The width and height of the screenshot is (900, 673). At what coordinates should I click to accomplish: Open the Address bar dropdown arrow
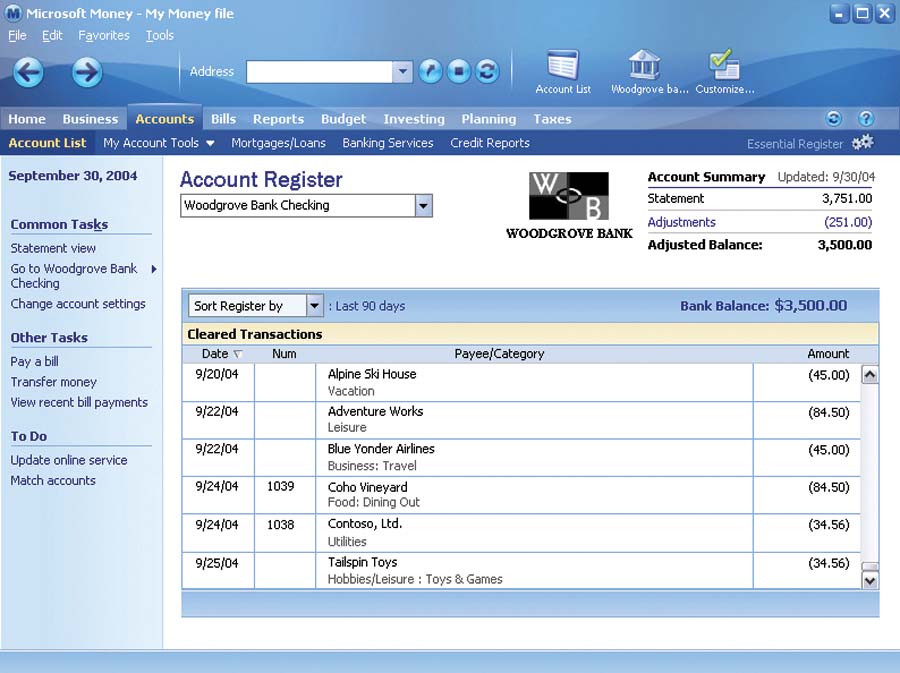(402, 72)
